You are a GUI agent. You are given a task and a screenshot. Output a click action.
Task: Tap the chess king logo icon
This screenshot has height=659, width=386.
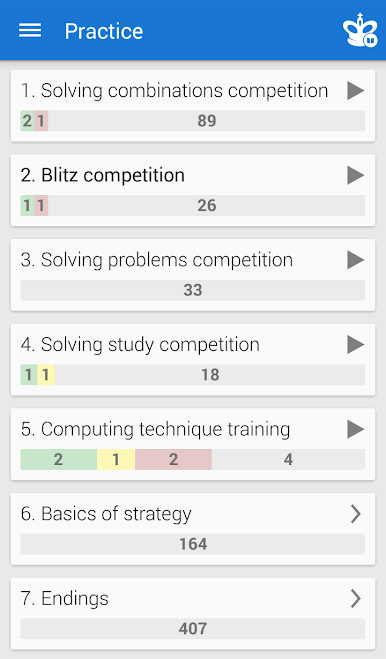click(360, 30)
